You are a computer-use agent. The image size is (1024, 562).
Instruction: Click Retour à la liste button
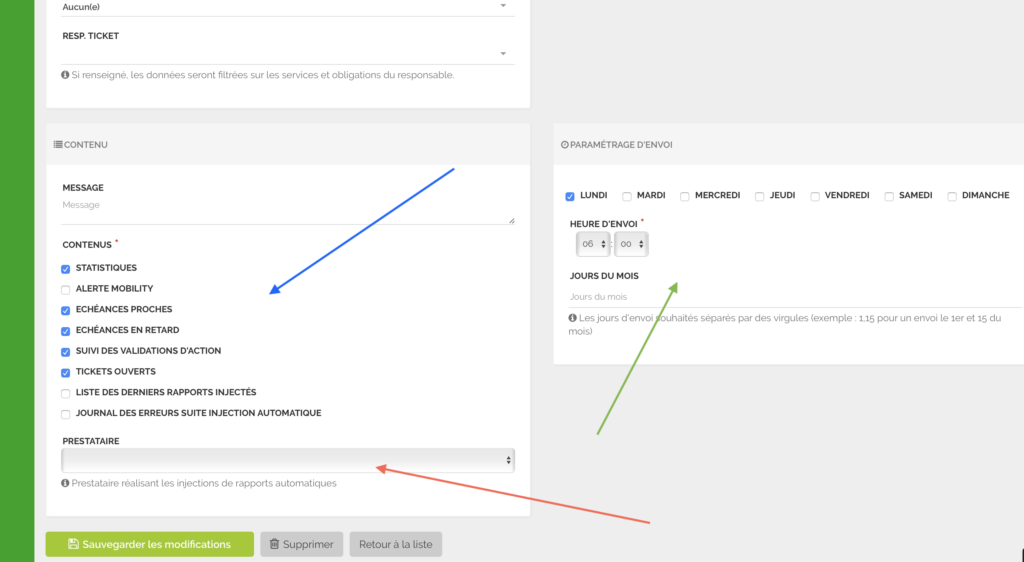point(396,545)
